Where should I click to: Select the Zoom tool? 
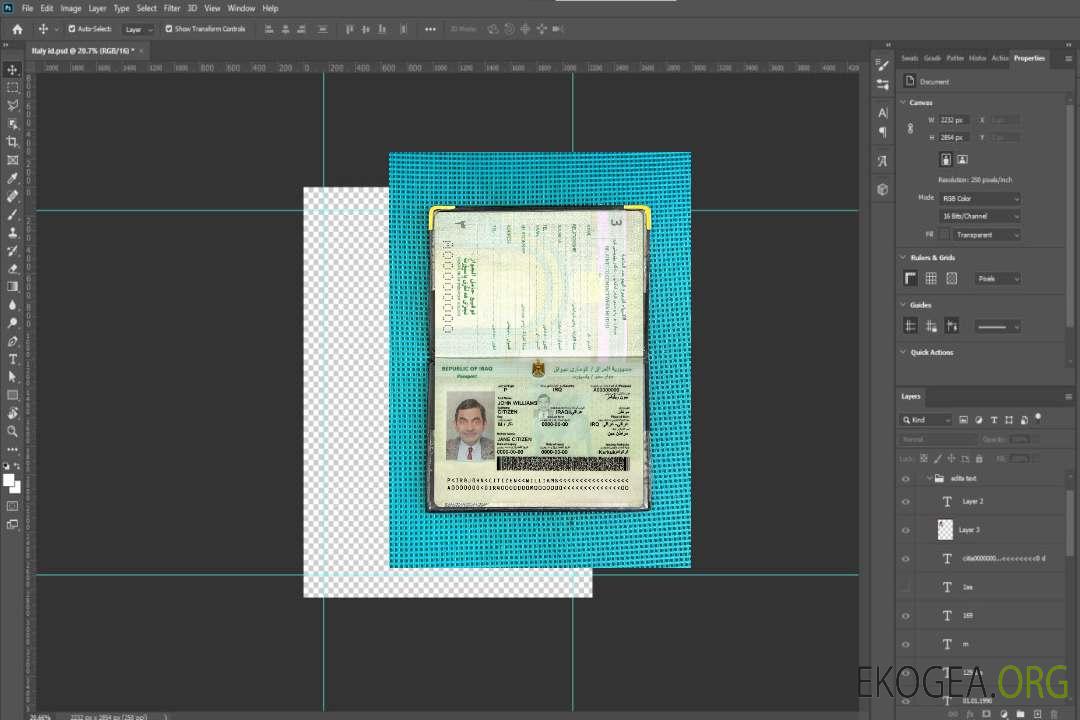coord(12,431)
